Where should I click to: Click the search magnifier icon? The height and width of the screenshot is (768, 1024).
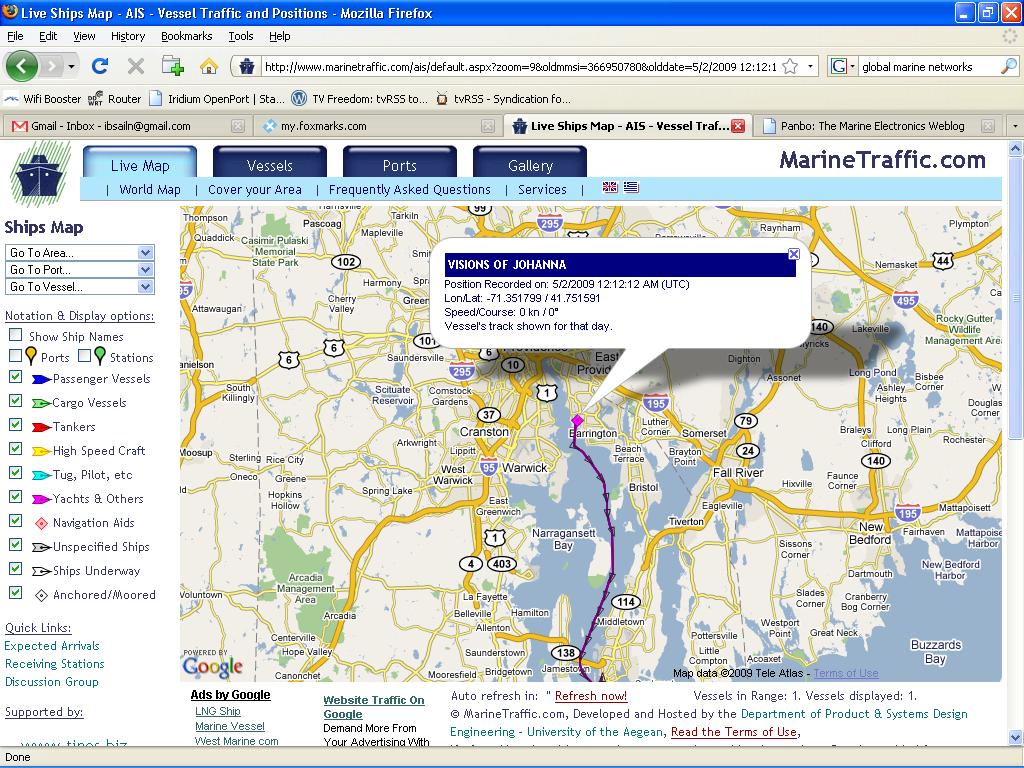click(x=1008, y=66)
